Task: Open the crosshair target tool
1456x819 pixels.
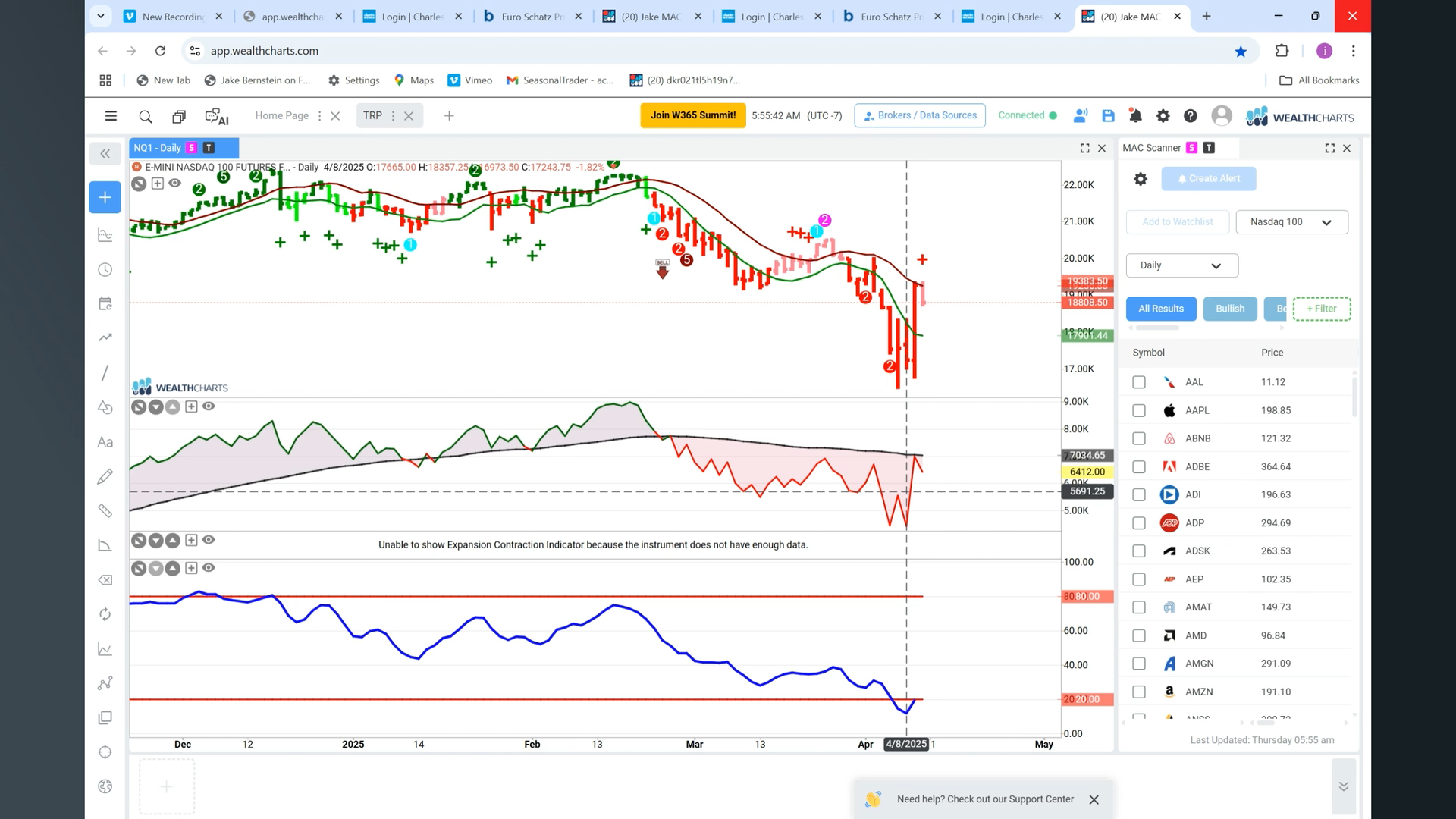Action: [105, 752]
